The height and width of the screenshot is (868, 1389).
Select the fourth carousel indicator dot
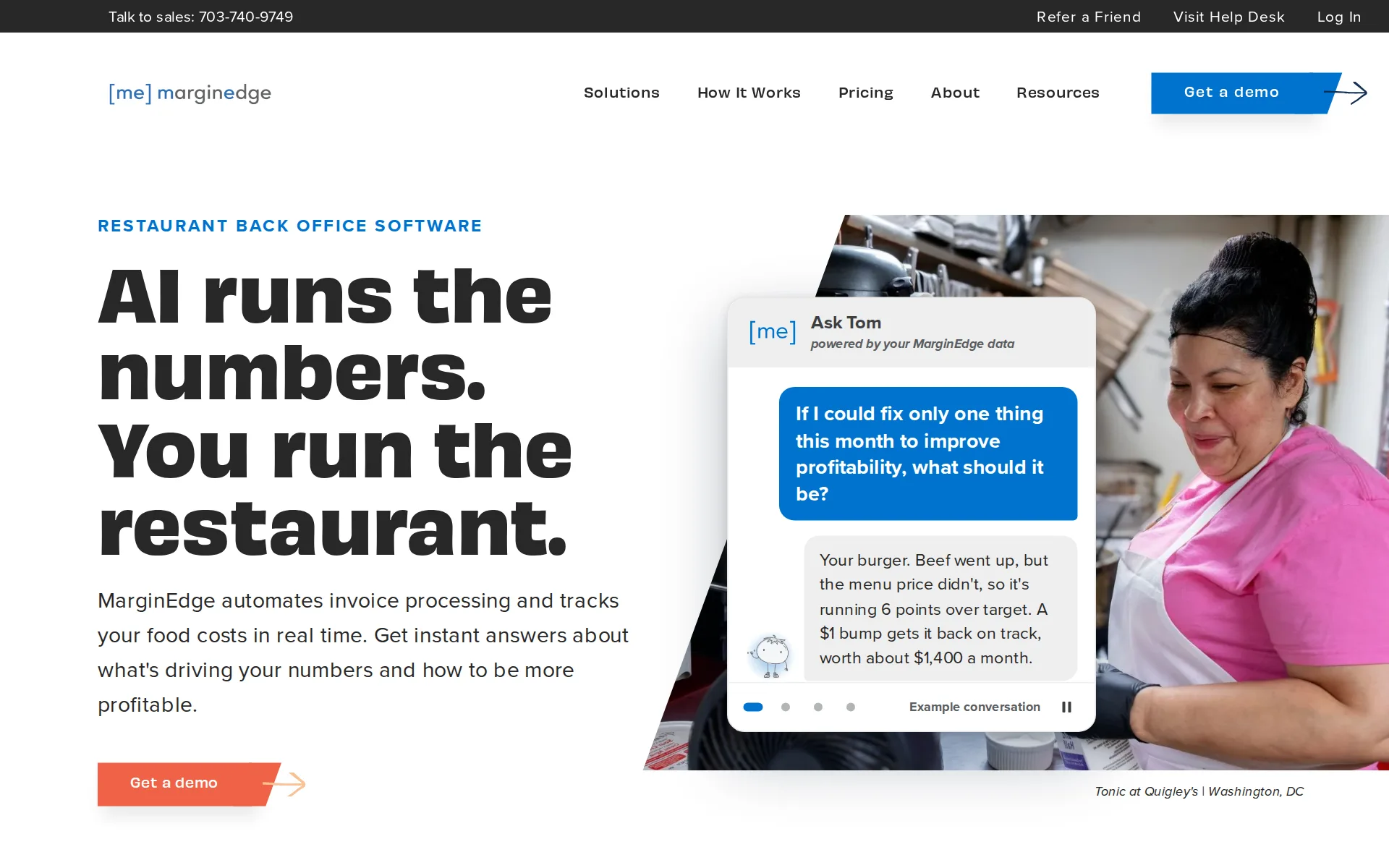click(851, 707)
